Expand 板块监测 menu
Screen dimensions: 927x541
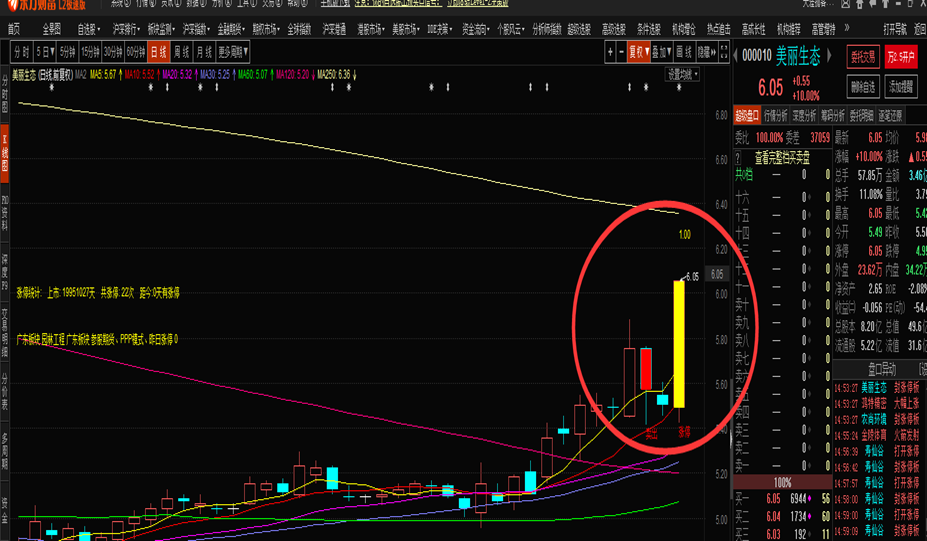[x=161, y=29]
